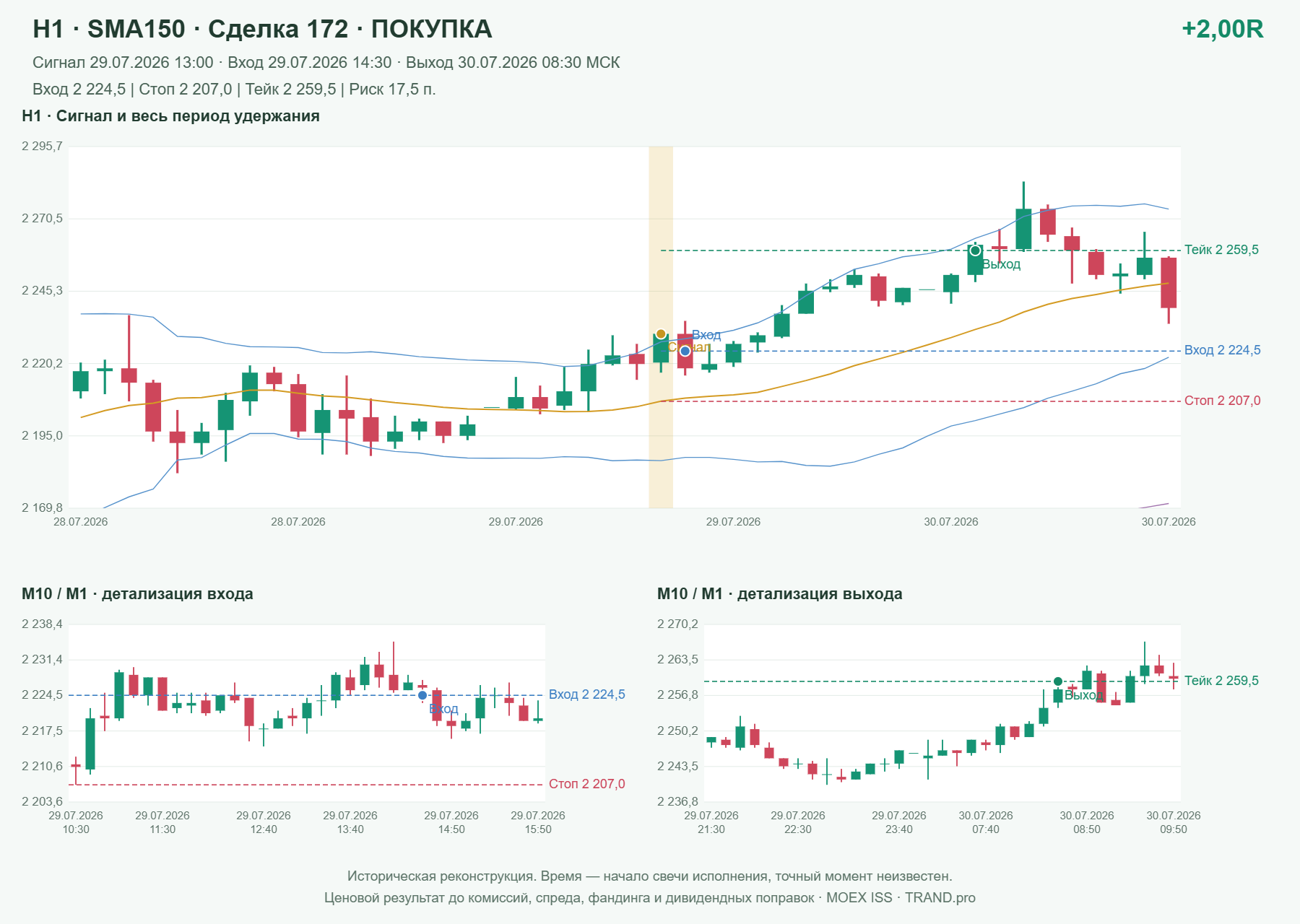Click the signal marker dot on H1 chart

[661, 334]
